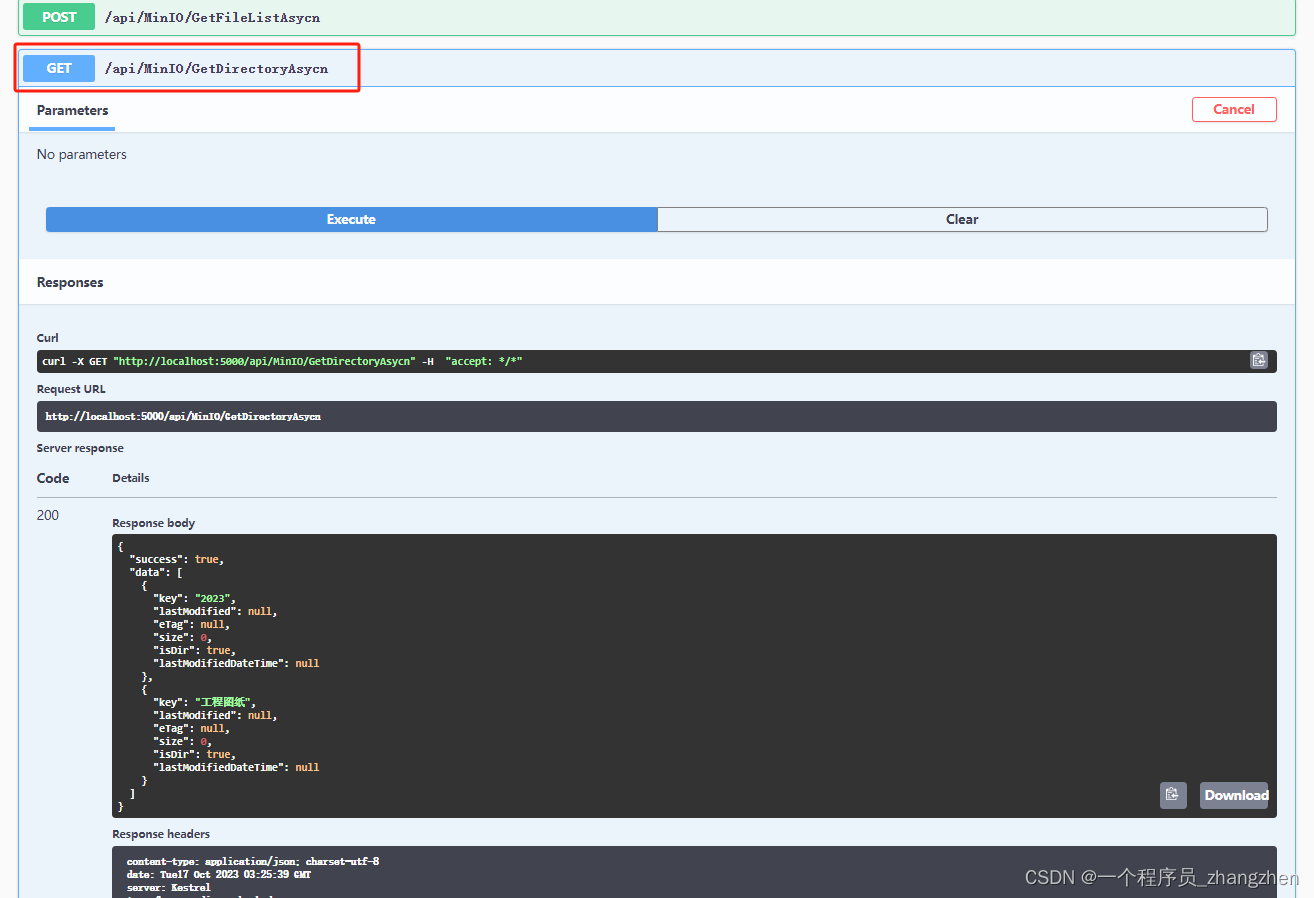Click the Curl label
This screenshot has width=1314, height=898.
(x=48, y=338)
